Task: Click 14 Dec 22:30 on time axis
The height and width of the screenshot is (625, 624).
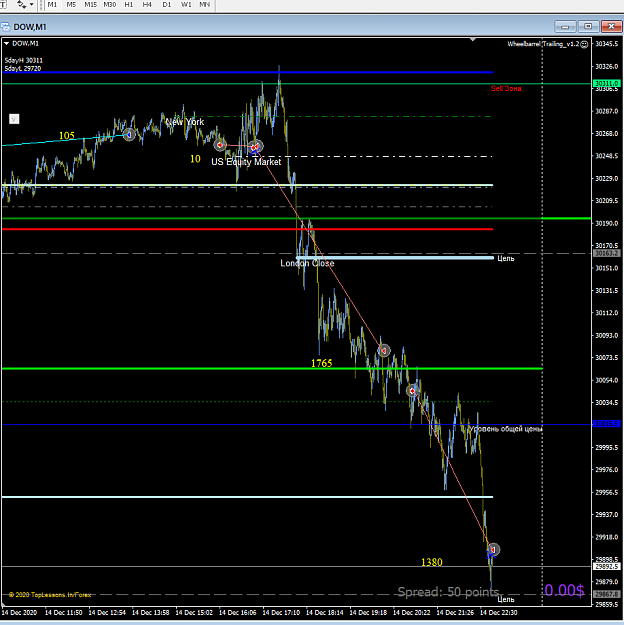Action: point(498,613)
